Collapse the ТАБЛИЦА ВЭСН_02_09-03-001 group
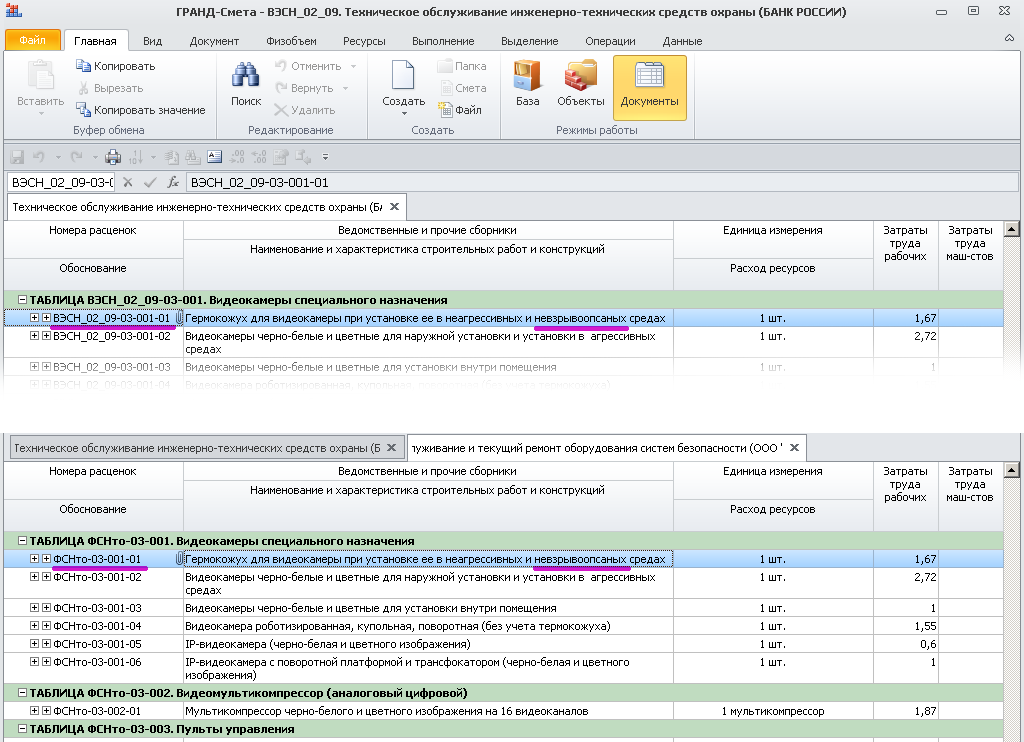This screenshot has width=1024, height=742. click(x=22, y=300)
